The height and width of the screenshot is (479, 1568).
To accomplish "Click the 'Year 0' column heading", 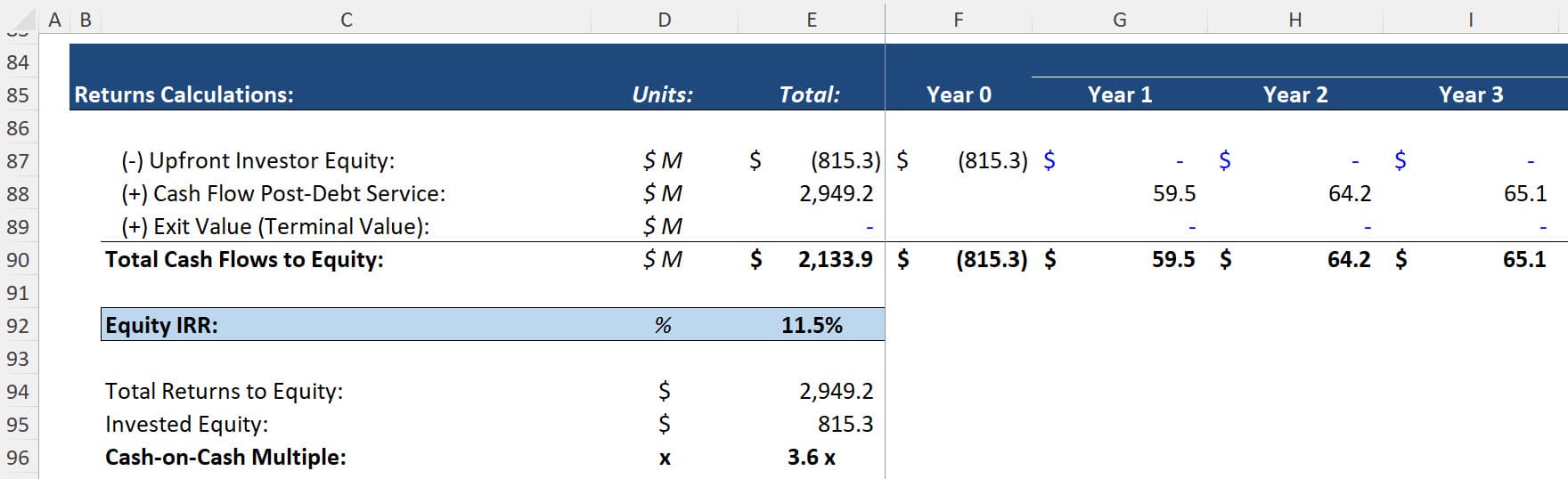I will coord(959,94).
